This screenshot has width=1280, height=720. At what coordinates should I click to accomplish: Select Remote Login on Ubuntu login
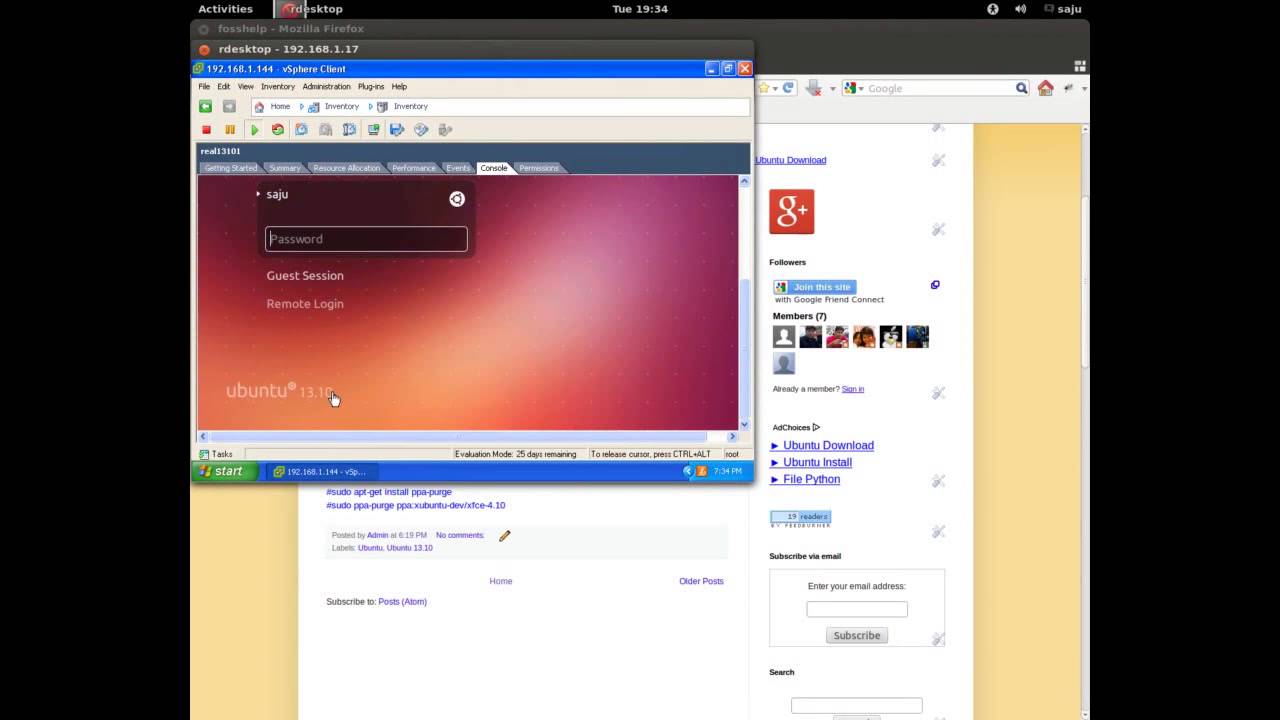(x=305, y=304)
